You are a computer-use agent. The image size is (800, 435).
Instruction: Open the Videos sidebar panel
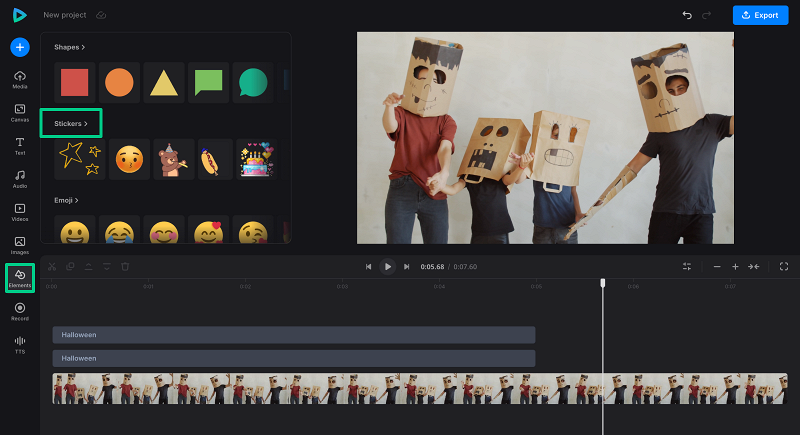click(x=20, y=213)
